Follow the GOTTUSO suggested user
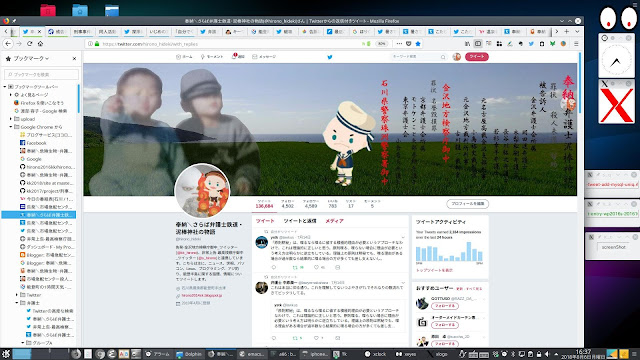 pyautogui.click(x=445, y=306)
